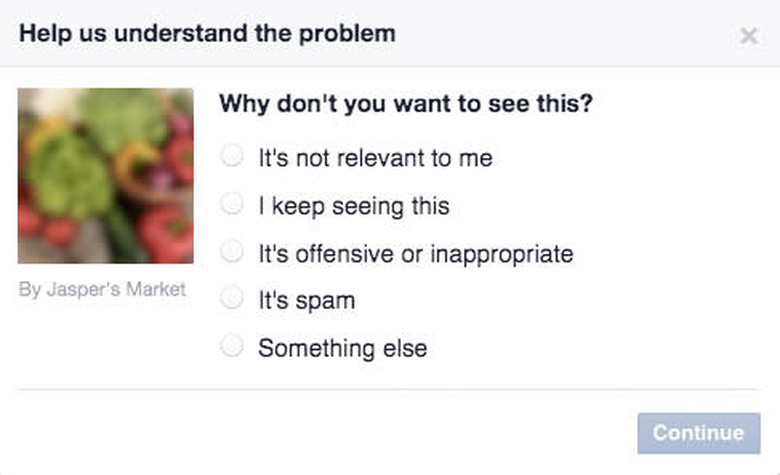Open the vegetable ad thumbnail image
This screenshot has height=475, width=780.
pos(106,176)
